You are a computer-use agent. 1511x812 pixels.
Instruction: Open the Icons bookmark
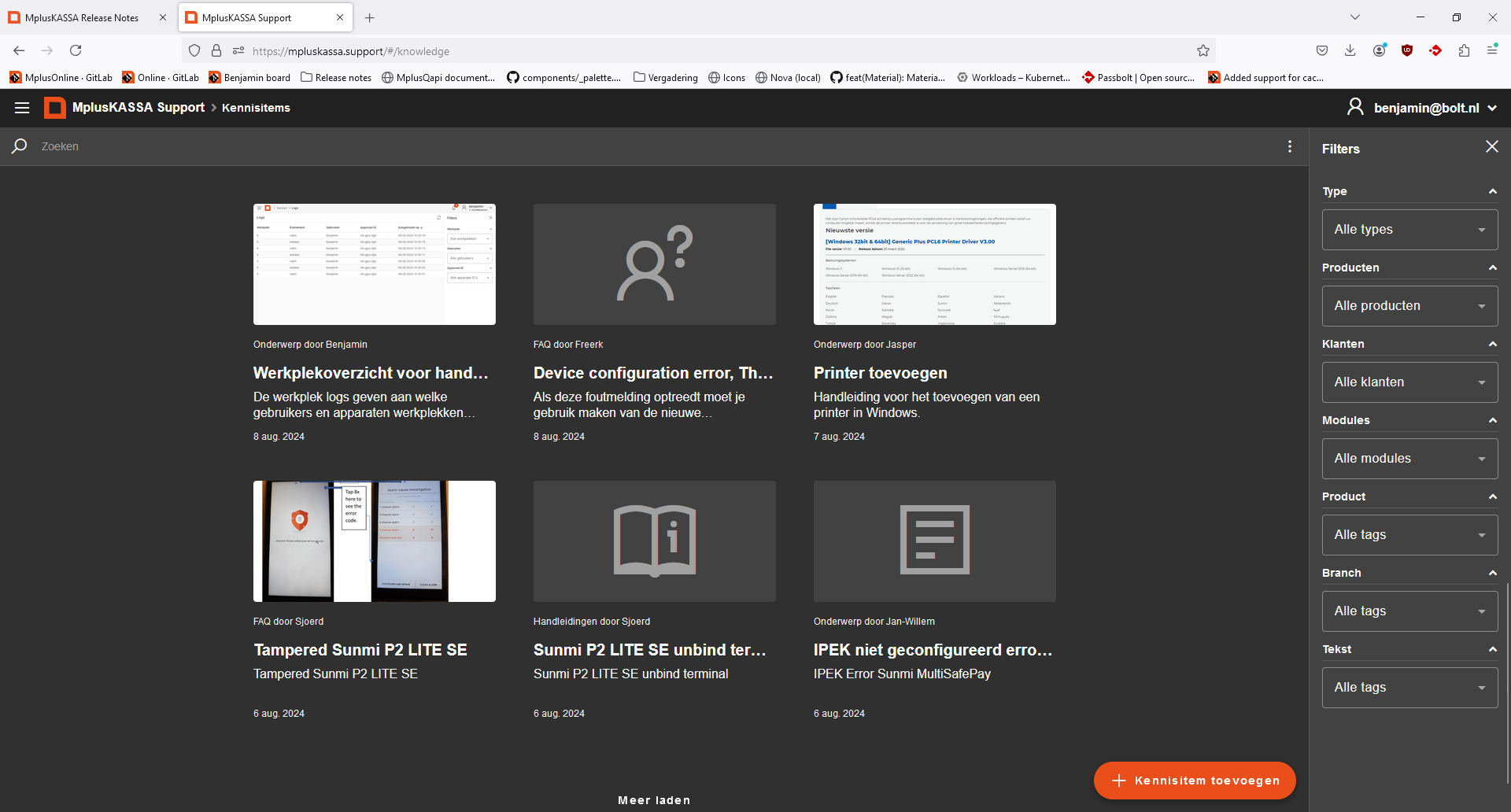[x=726, y=77]
